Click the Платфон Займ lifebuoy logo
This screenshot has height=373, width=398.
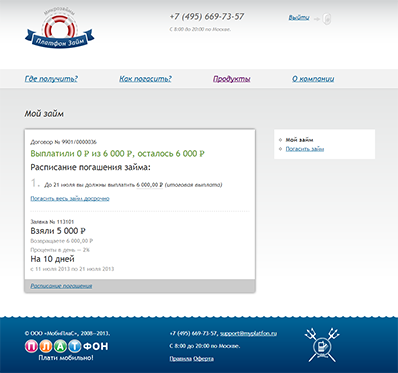pos(60,29)
